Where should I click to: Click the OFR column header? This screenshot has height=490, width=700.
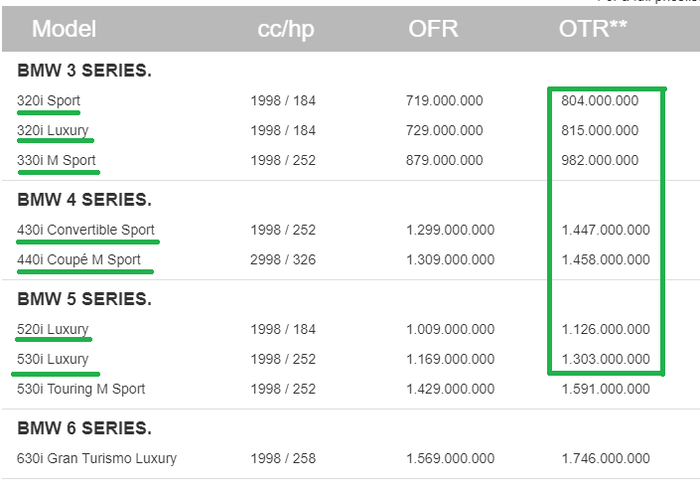tap(433, 29)
